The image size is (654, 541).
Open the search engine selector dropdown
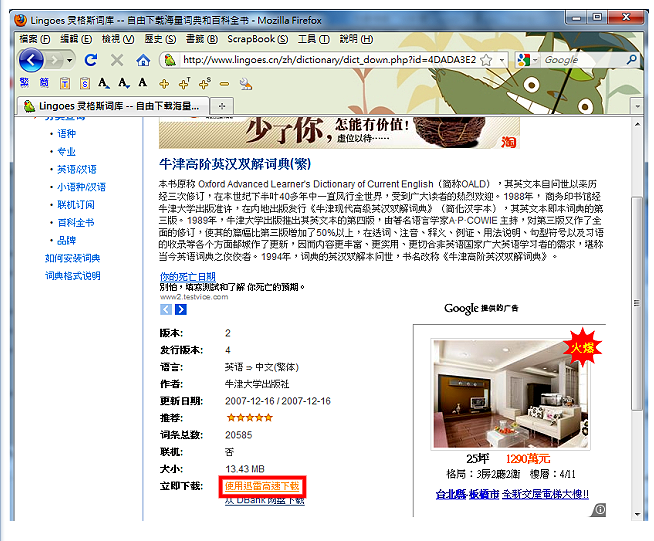pos(527,60)
